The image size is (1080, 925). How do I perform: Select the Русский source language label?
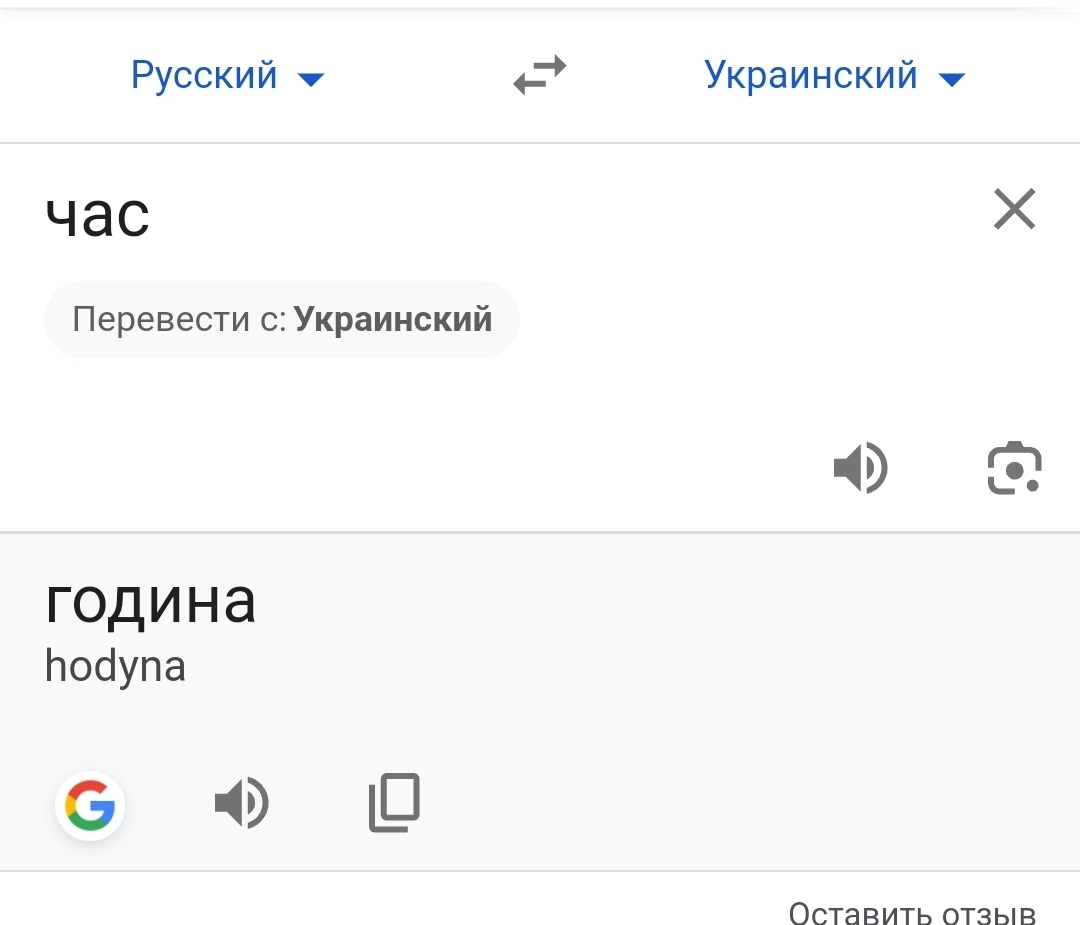click(204, 76)
